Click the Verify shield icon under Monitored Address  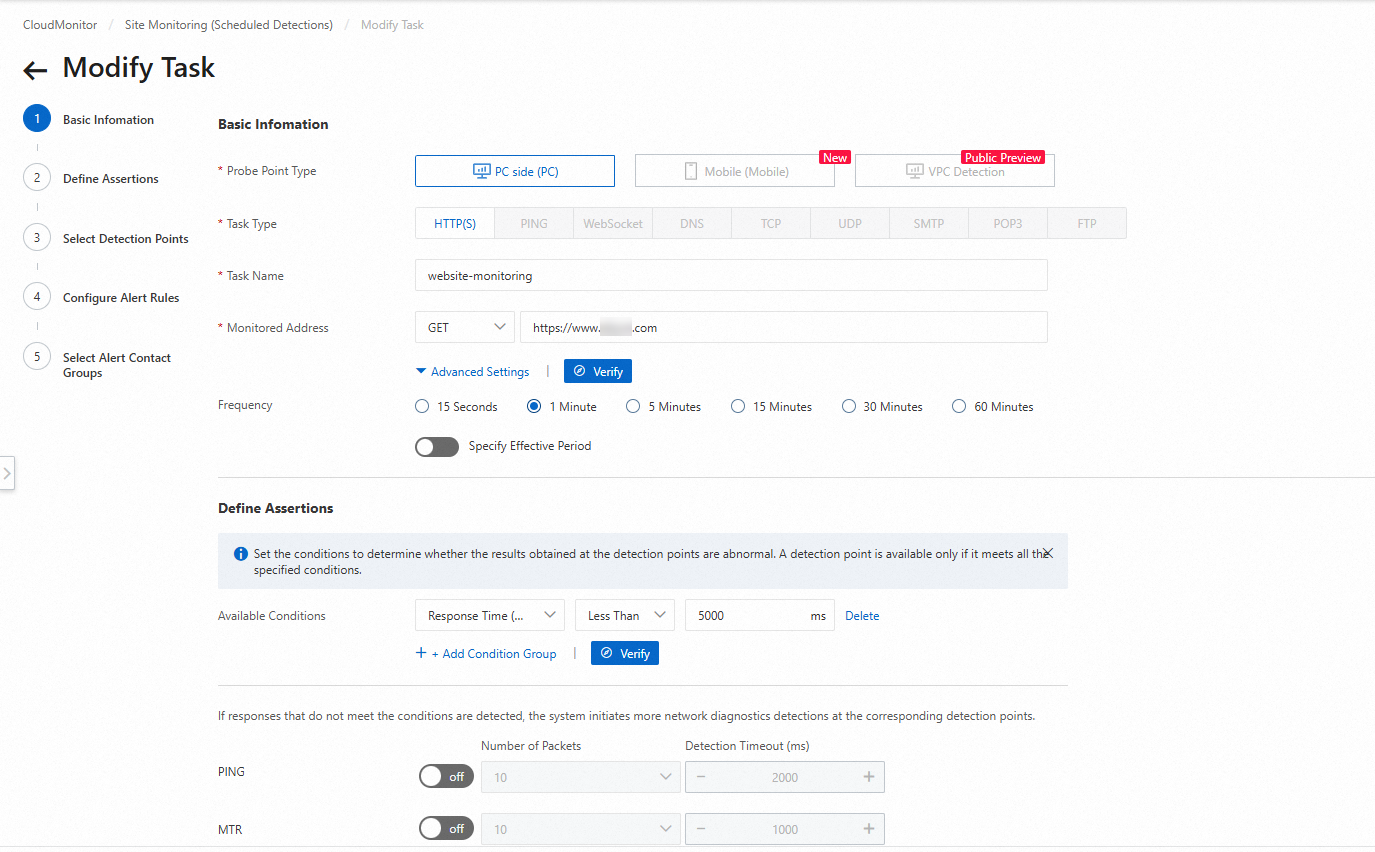pyautogui.click(x=597, y=370)
